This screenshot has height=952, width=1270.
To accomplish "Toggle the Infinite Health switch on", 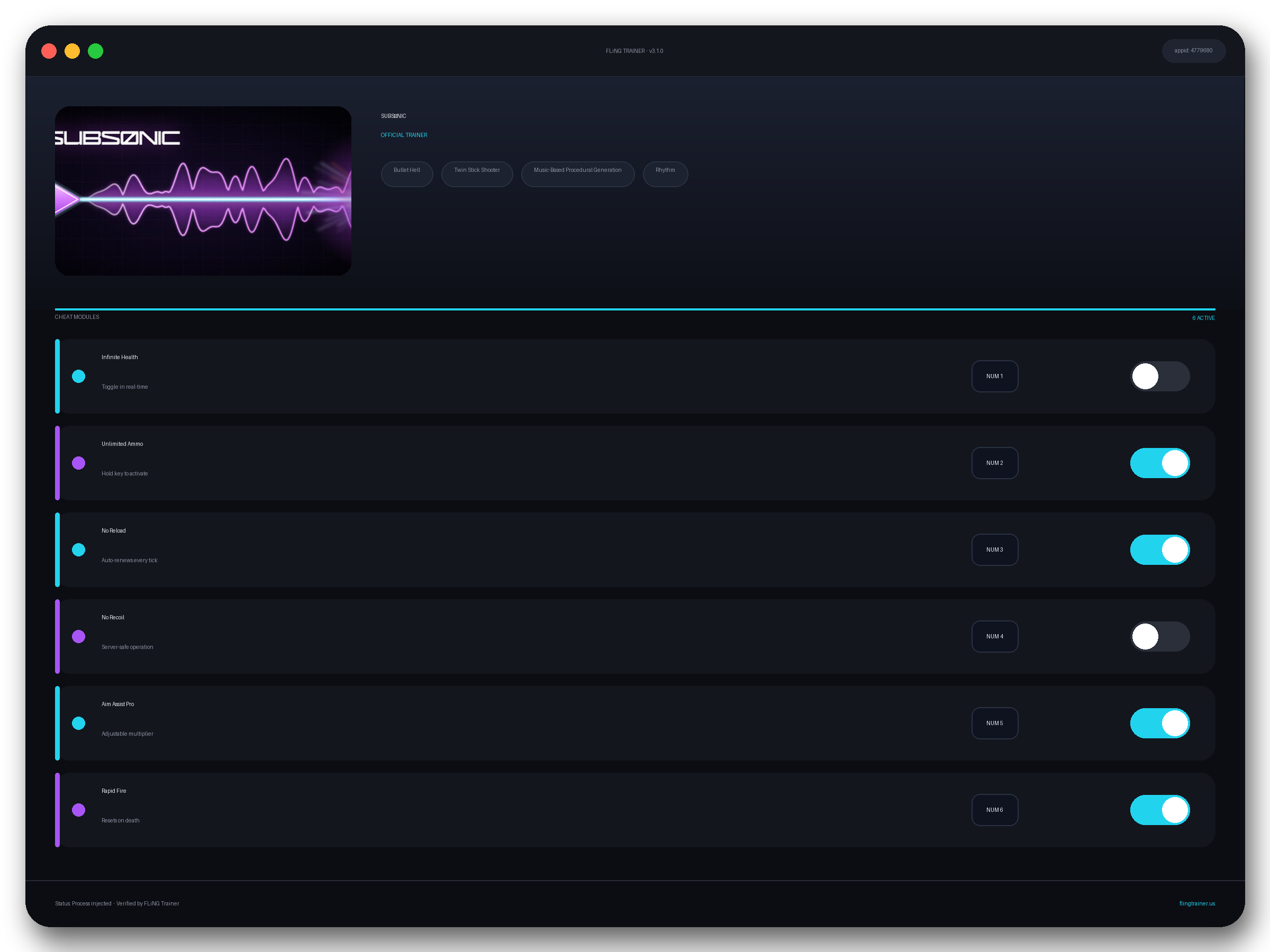I will 1160,377.
